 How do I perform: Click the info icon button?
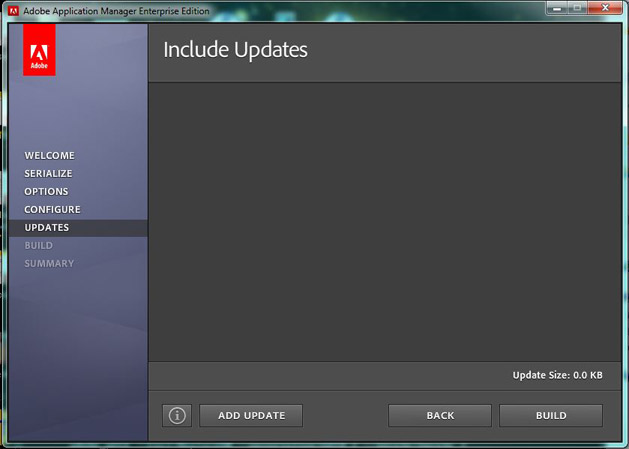tap(177, 415)
